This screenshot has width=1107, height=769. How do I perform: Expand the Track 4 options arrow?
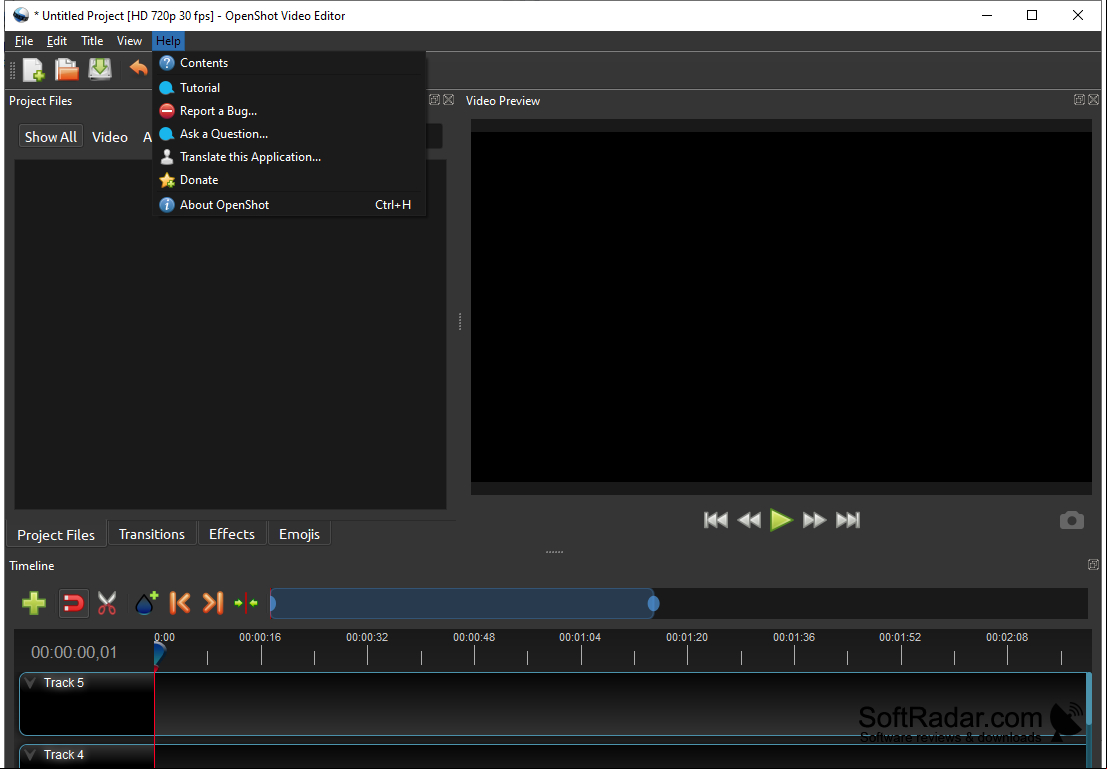click(30, 755)
